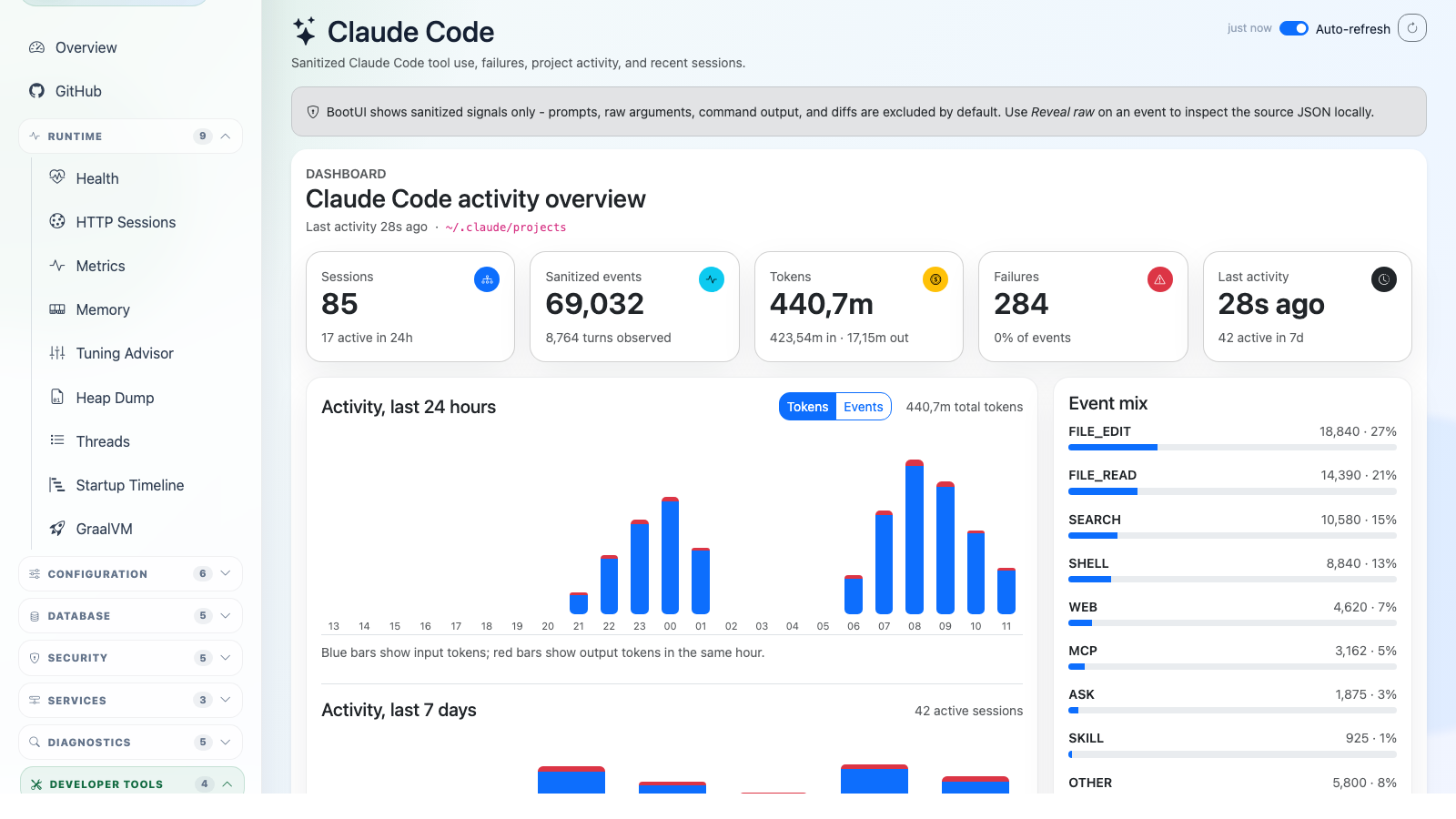Click the Tuning Advisor sliders icon

pyautogui.click(x=57, y=353)
